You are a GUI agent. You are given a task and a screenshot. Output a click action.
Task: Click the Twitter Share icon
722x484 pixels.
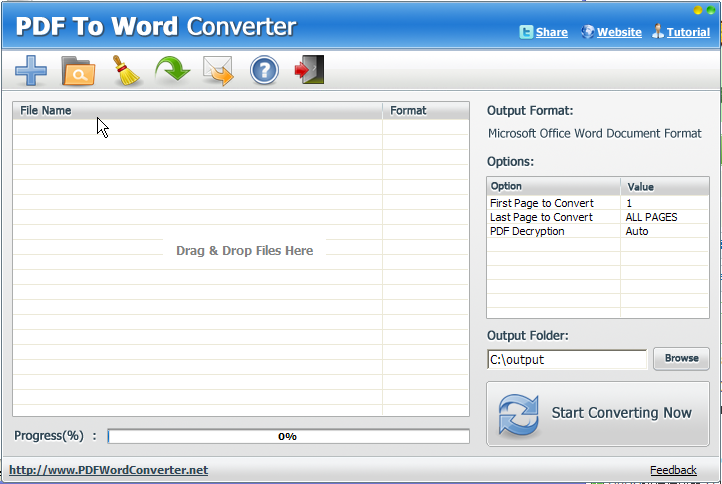click(526, 32)
